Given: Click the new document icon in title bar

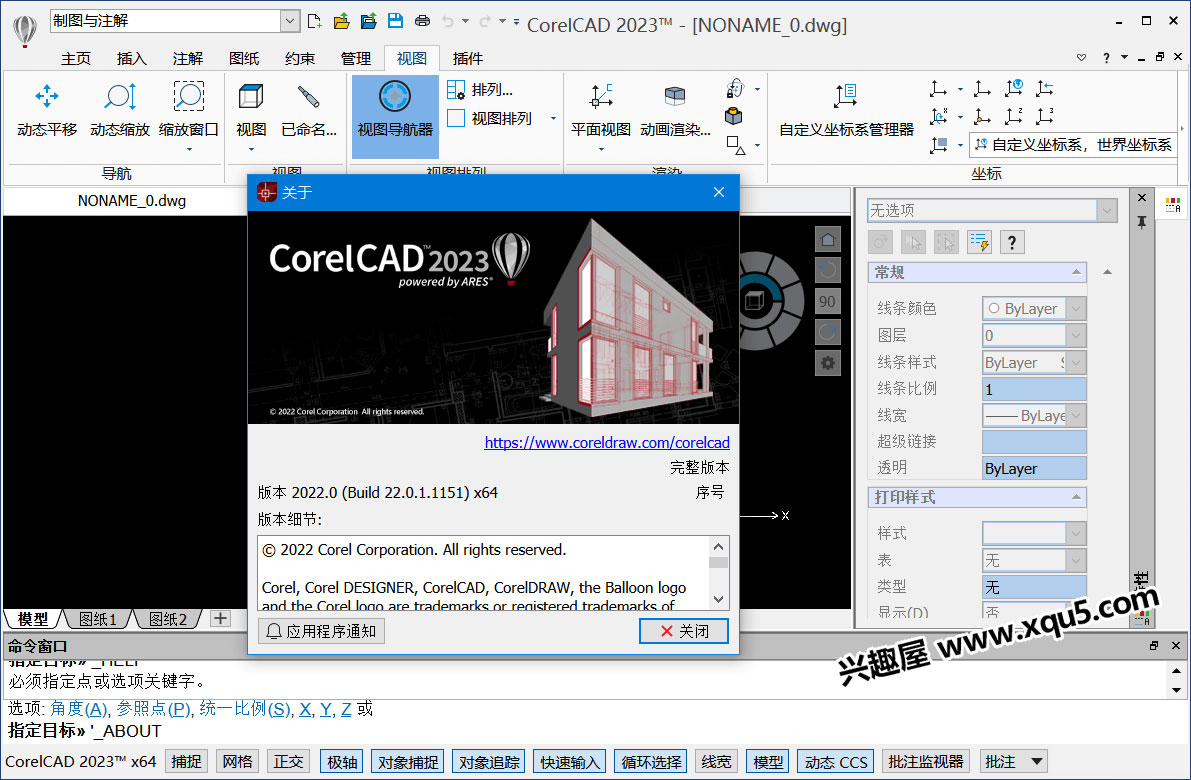Looking at the screenshot, I should pyautogui.click(x=314, y=21).
